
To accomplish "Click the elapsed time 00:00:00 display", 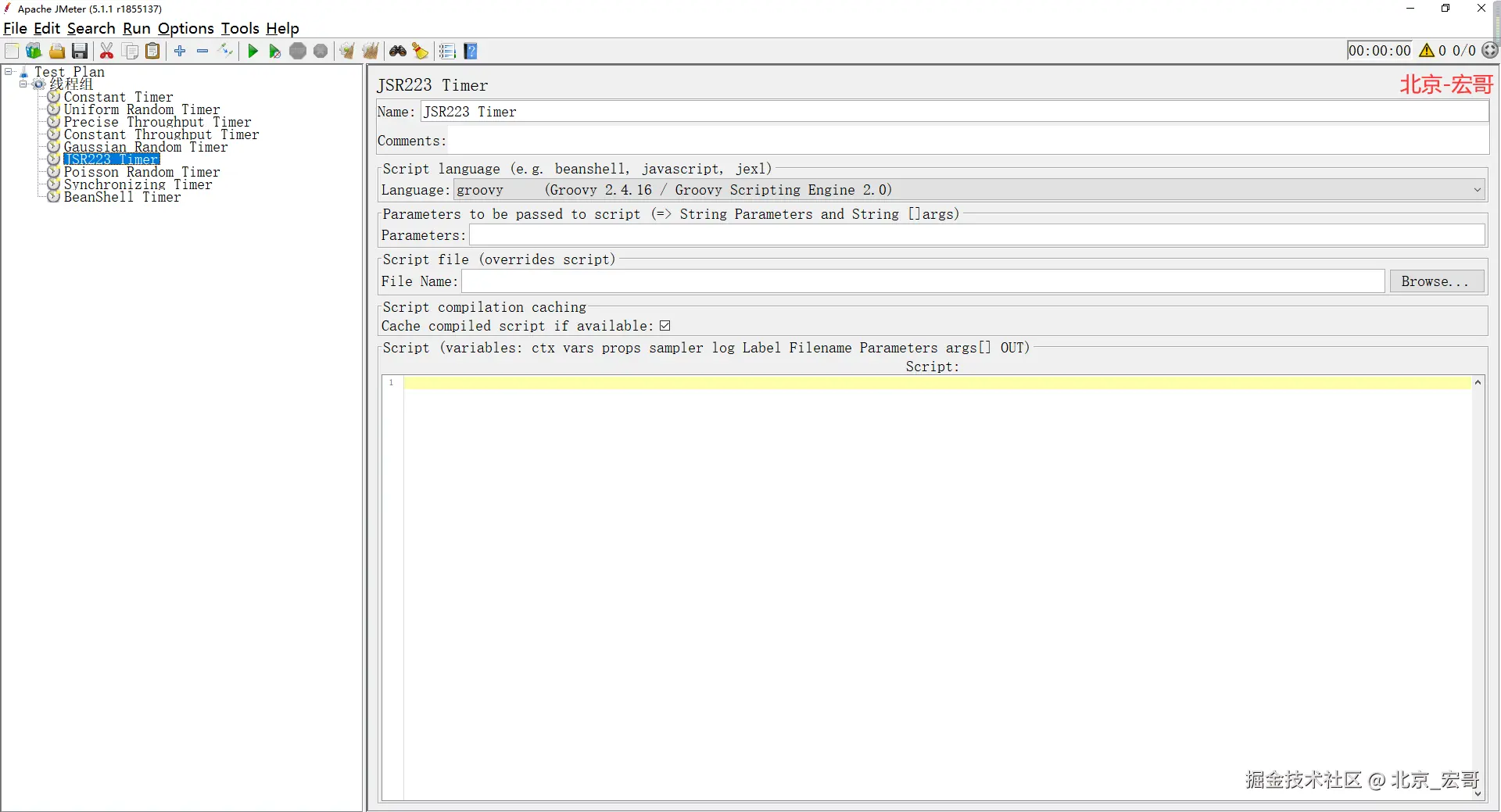I will [1380, 51].
